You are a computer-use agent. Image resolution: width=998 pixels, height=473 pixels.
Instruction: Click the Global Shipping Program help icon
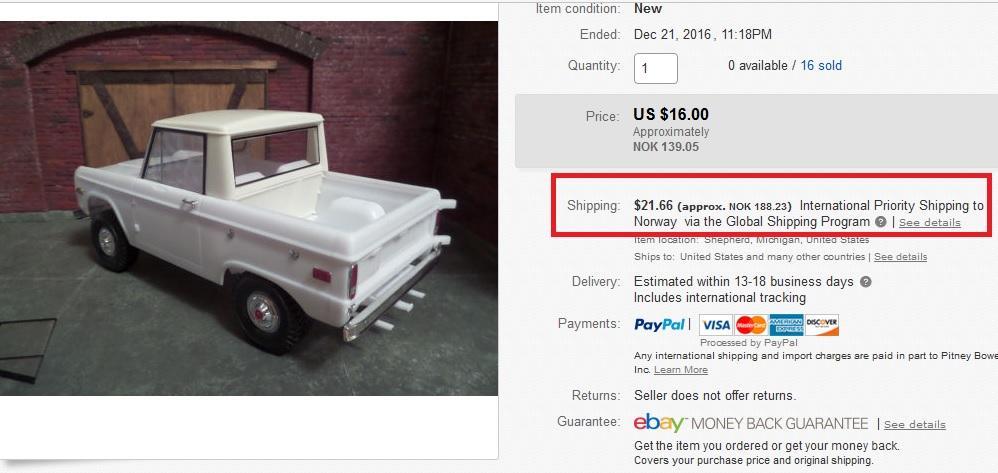pyautogui.click(x=880, y=222)
